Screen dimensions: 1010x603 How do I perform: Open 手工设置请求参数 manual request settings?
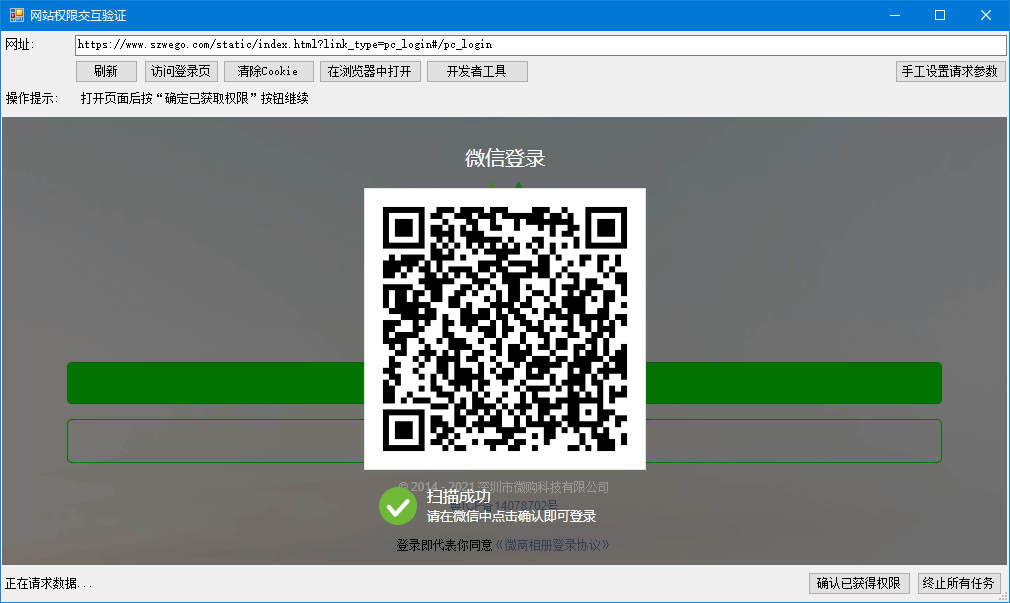click(x=950, y=72)
